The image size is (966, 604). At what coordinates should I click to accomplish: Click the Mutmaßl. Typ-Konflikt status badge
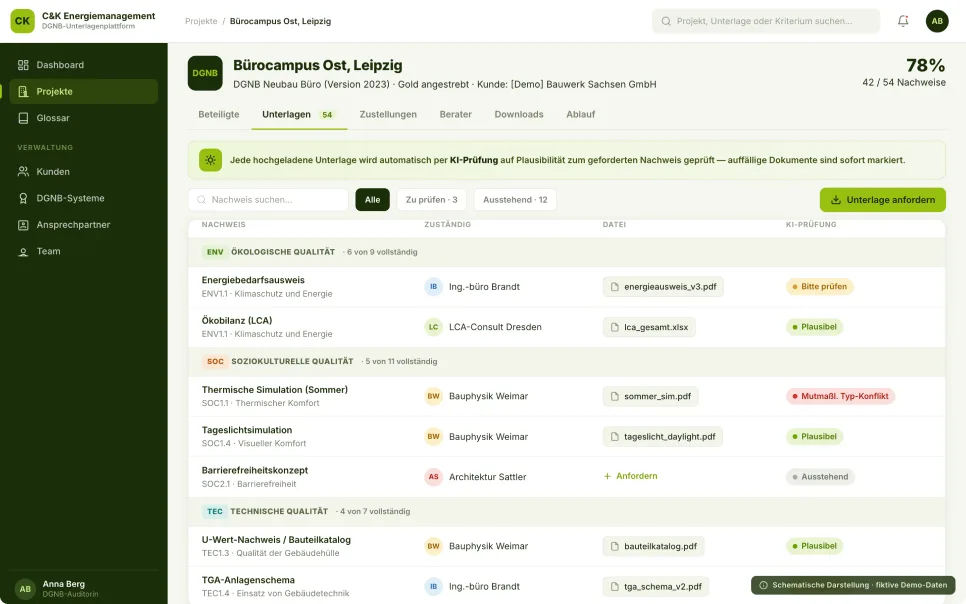(840, 396)
